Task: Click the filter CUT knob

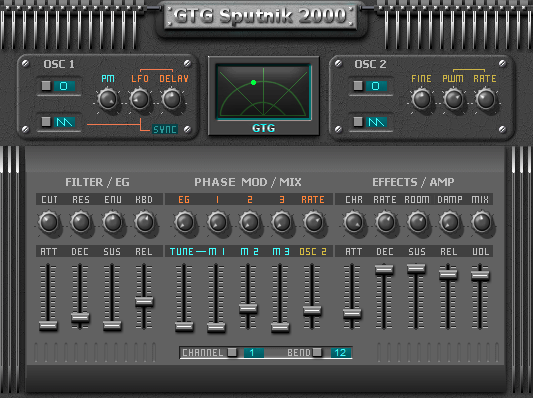Action: [49, 222]
